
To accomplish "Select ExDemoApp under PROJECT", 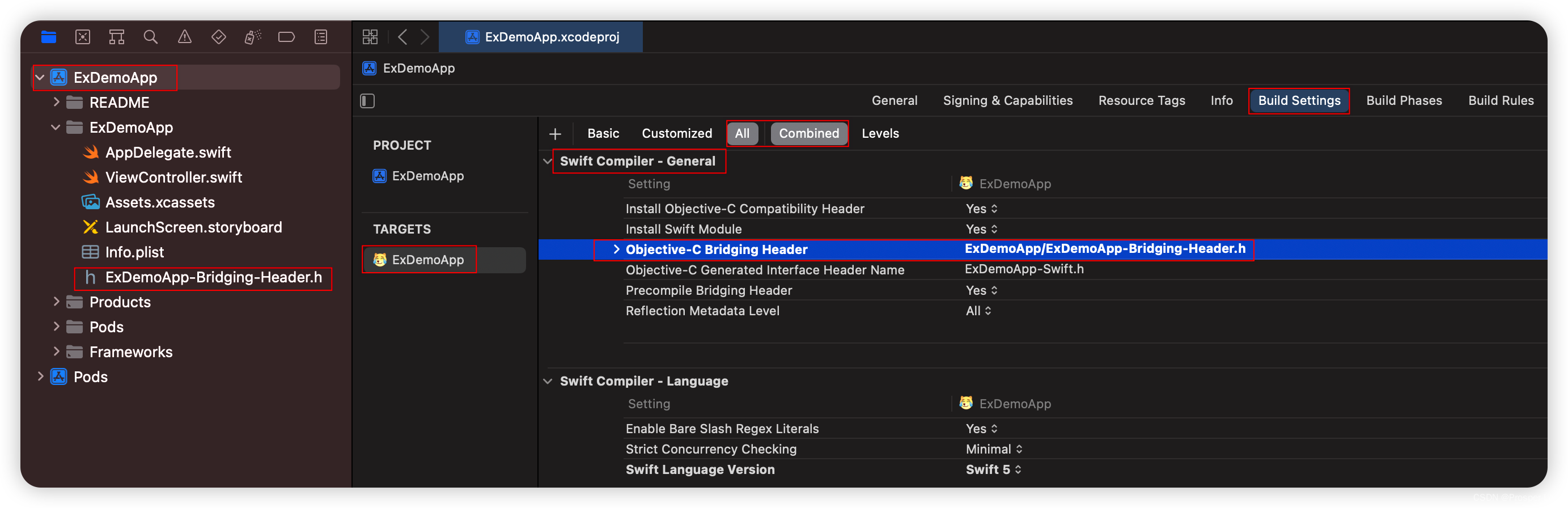I will (427, 176).
